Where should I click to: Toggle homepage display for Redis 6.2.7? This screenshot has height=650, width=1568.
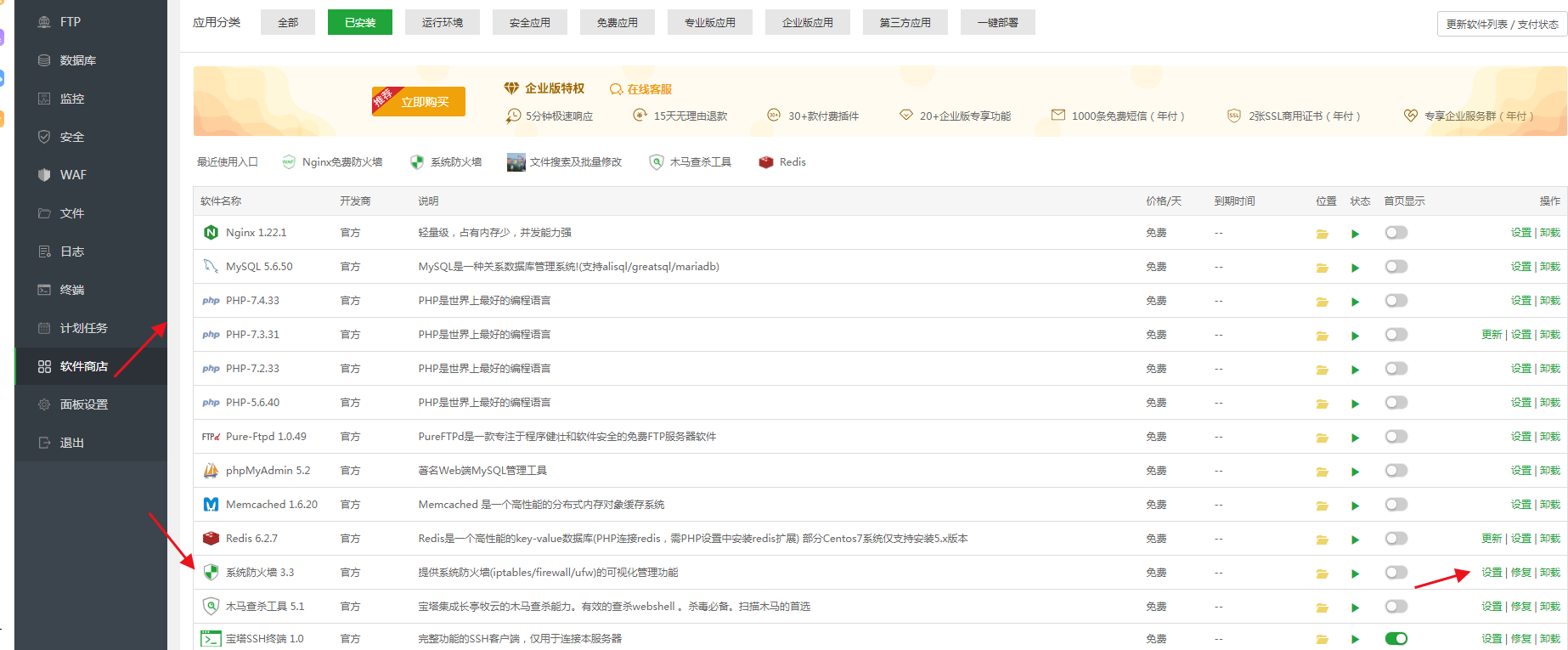(1396, 539)
